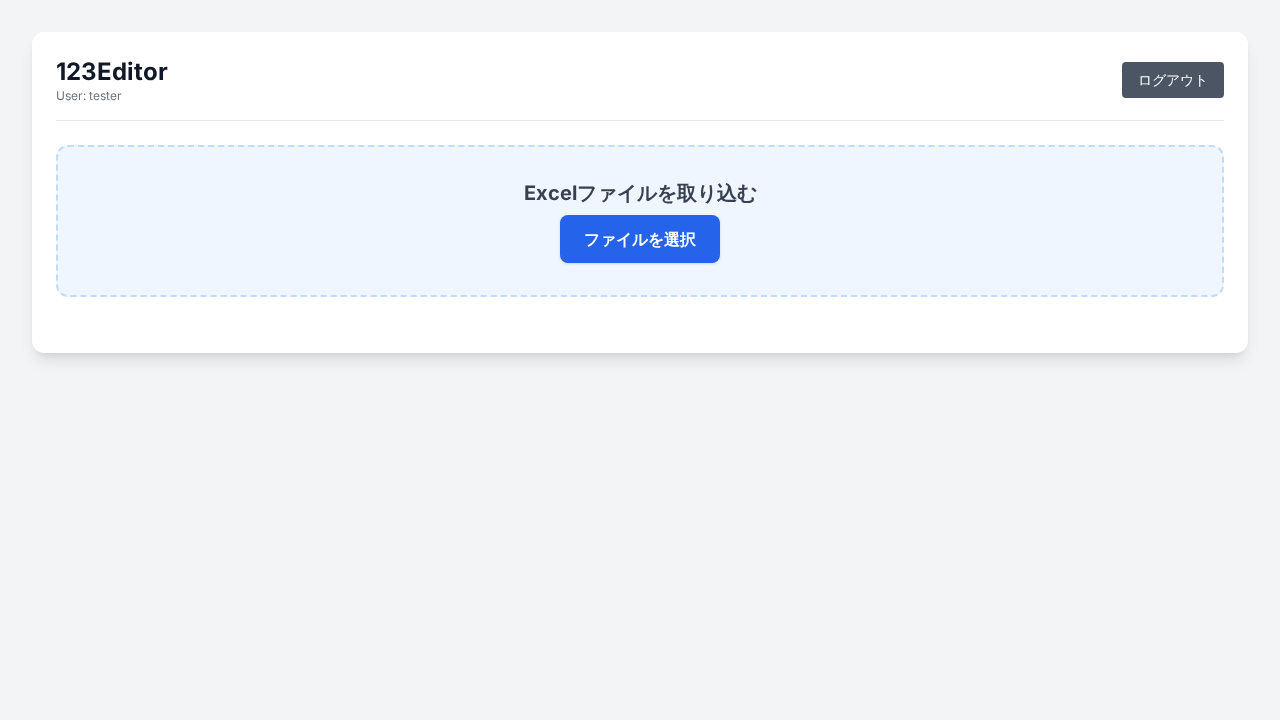Image resolution: width=1280 pixels, height=720 pixels.
Task: Click the Excelファイルを取り込む heading
Action: pos(640,193)
